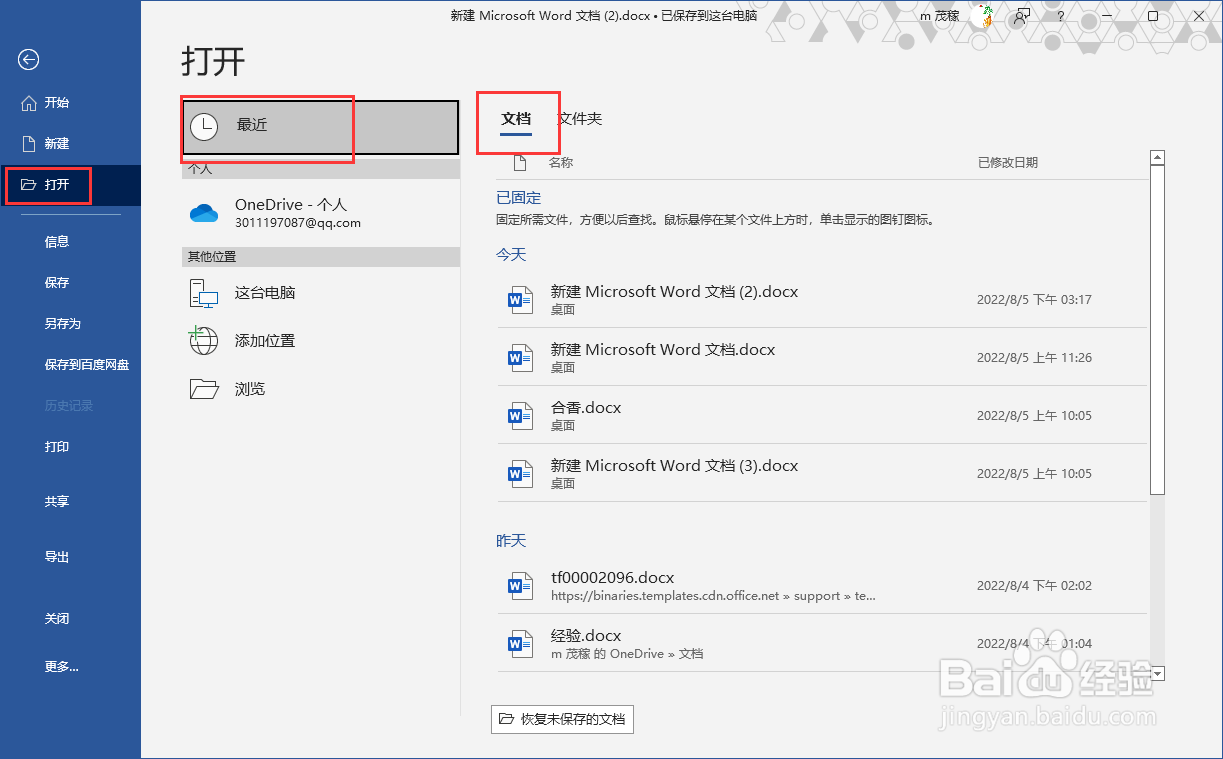Open 新建 Microsoft Word 文档 (2).docx
Image resolution: width=1223 pixels, height=759 pixels.
(x=822, y=299)
